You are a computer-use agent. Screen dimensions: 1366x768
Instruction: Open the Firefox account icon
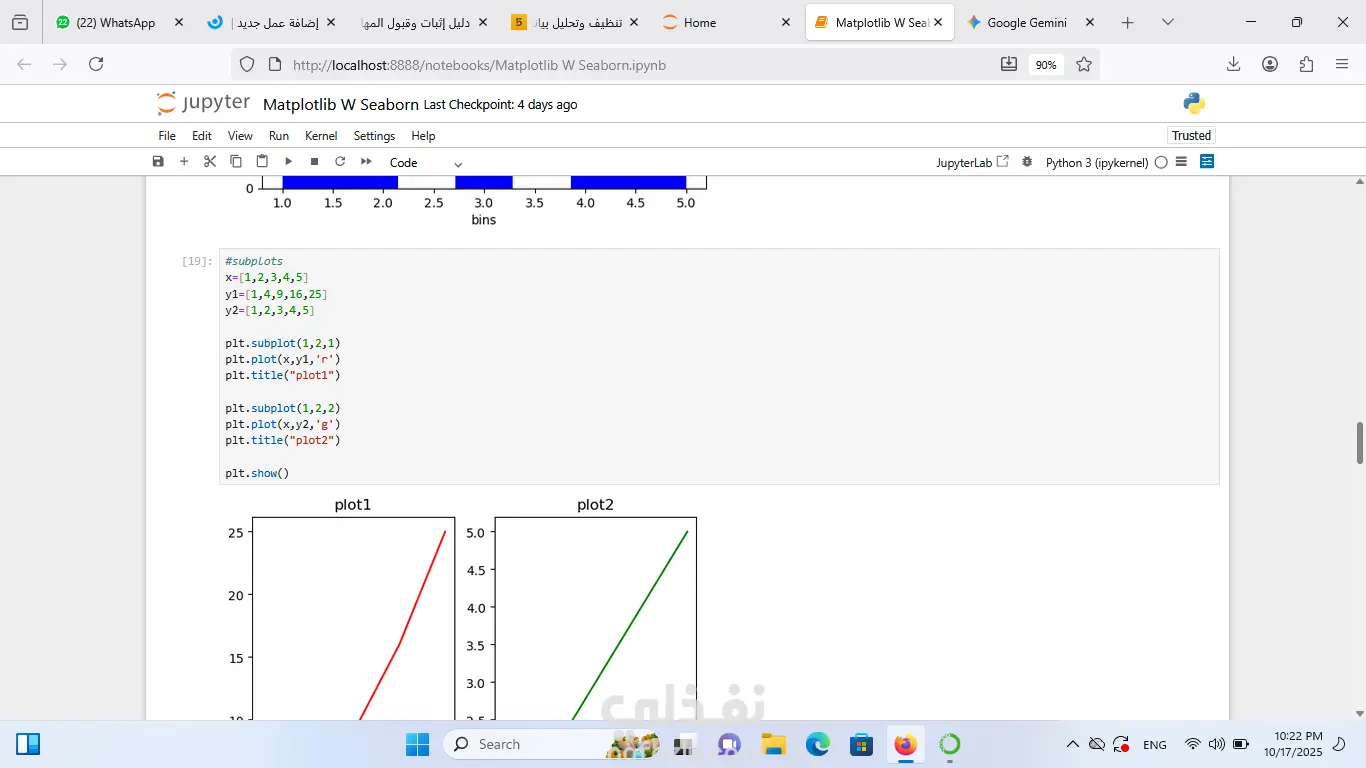pyautogui.click(x=1270, y=64)
